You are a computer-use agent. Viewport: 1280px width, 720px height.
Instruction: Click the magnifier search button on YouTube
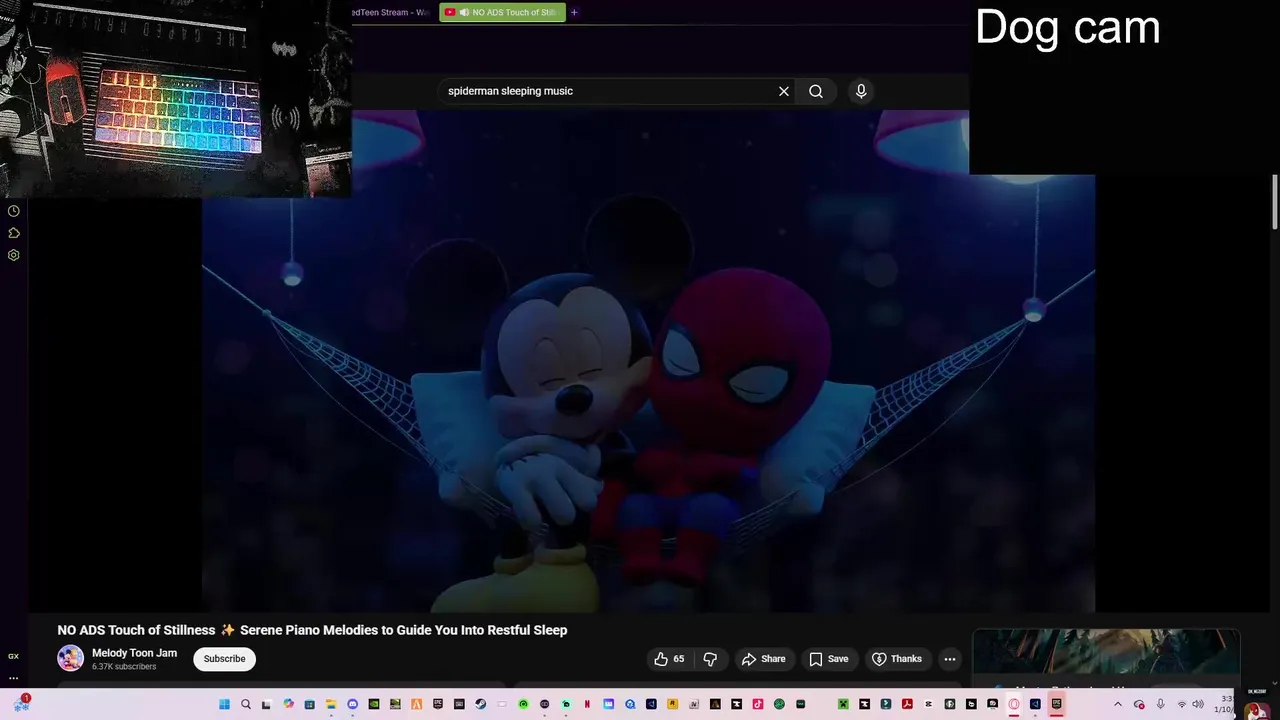(x=816, y=91)
